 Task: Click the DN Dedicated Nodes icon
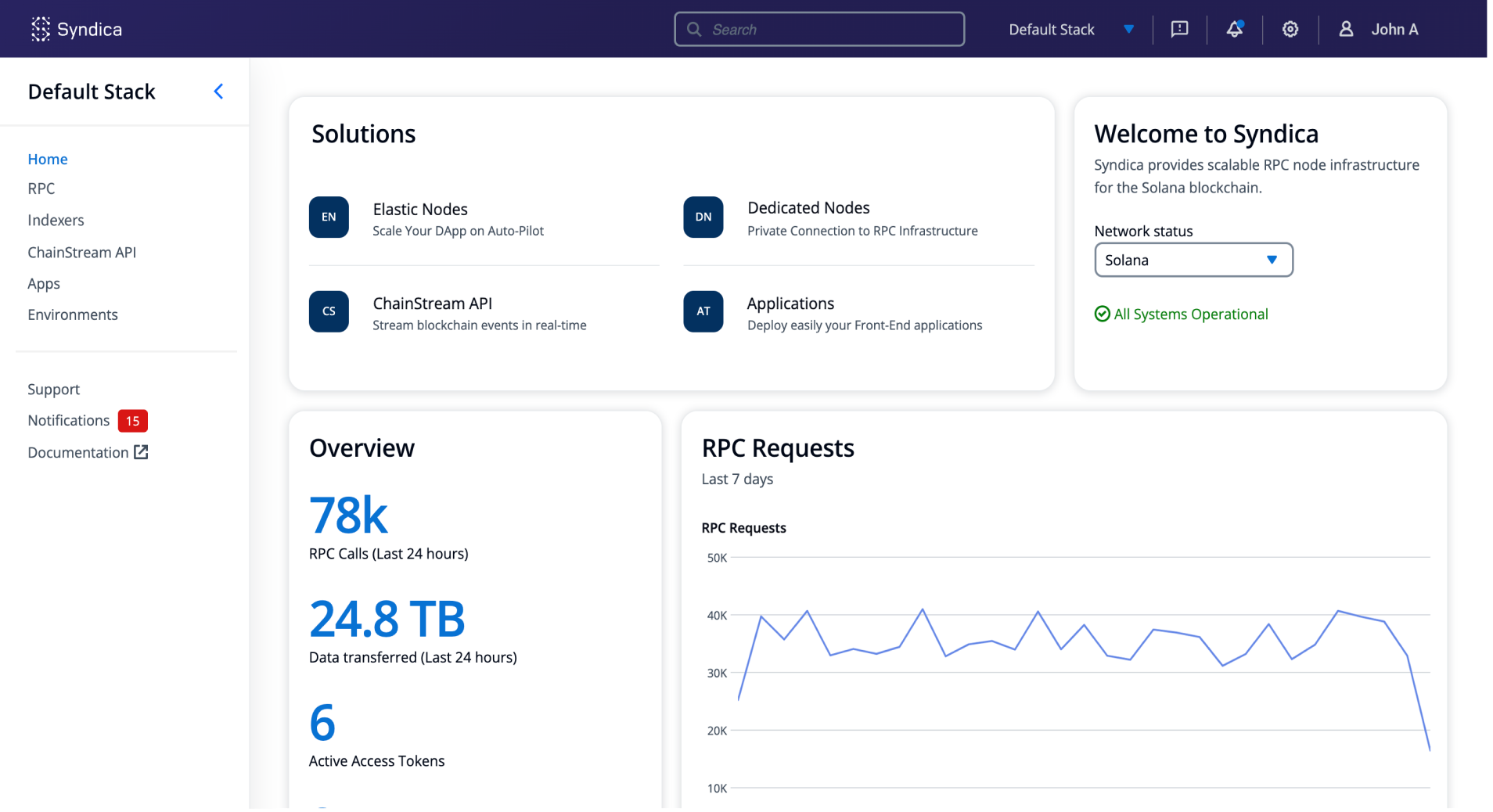click(703, 217)
